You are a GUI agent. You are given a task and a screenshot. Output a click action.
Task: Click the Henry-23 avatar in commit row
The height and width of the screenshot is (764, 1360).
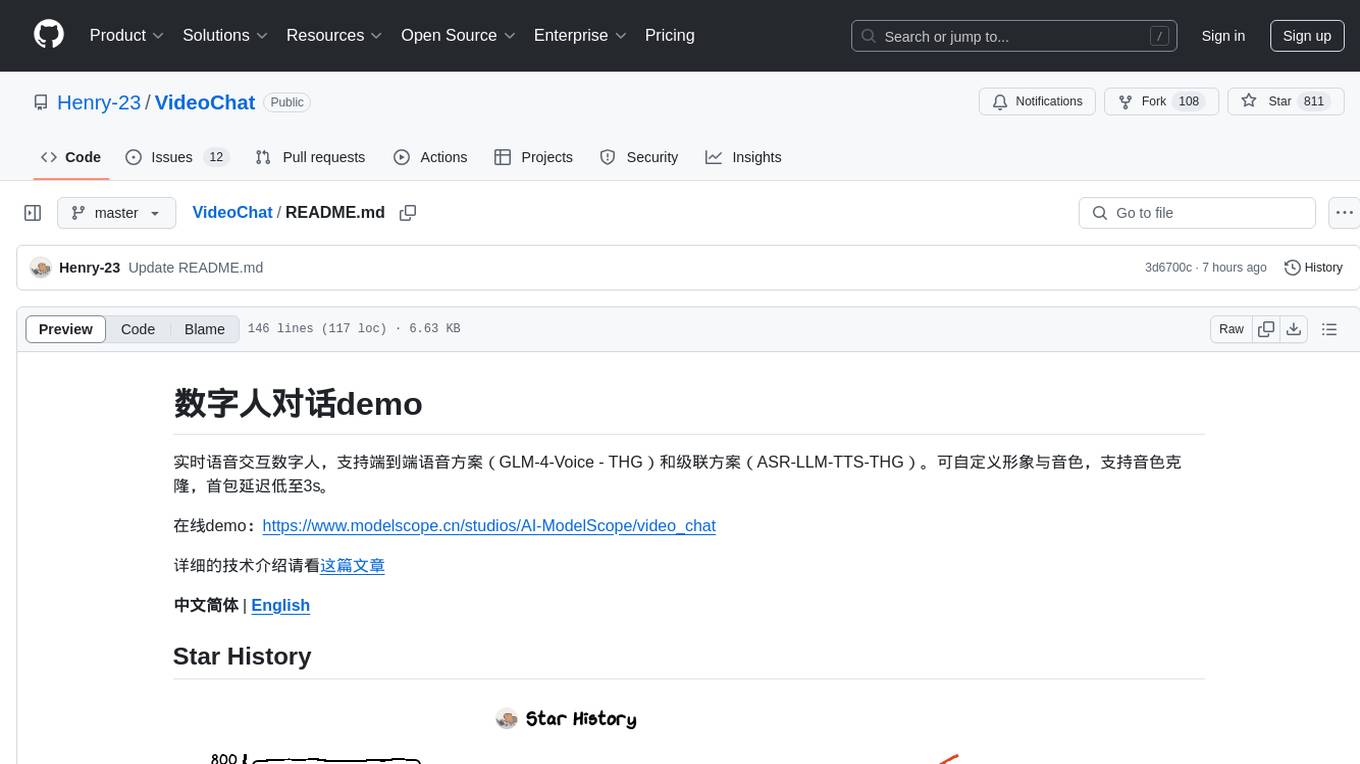click(41, 267)
